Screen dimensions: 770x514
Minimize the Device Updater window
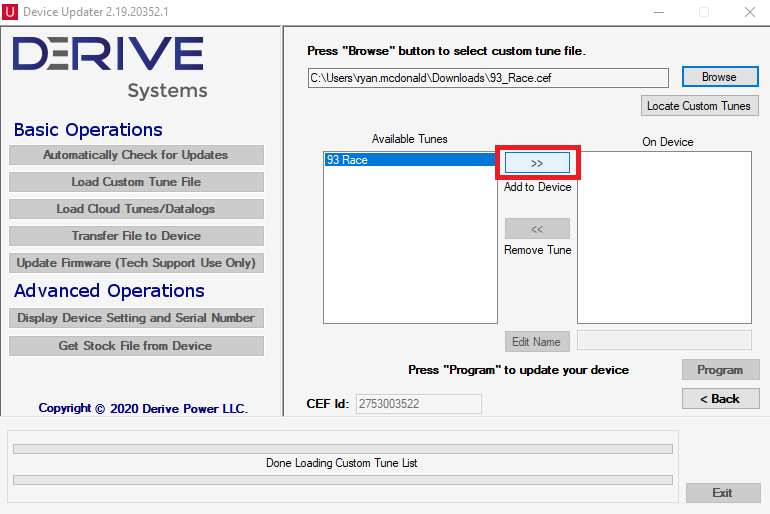[x=659, y=12]
